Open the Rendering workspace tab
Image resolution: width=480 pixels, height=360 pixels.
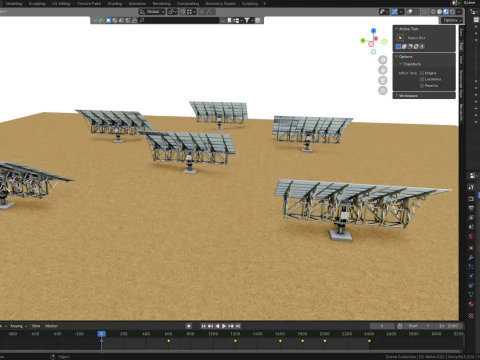161,3
